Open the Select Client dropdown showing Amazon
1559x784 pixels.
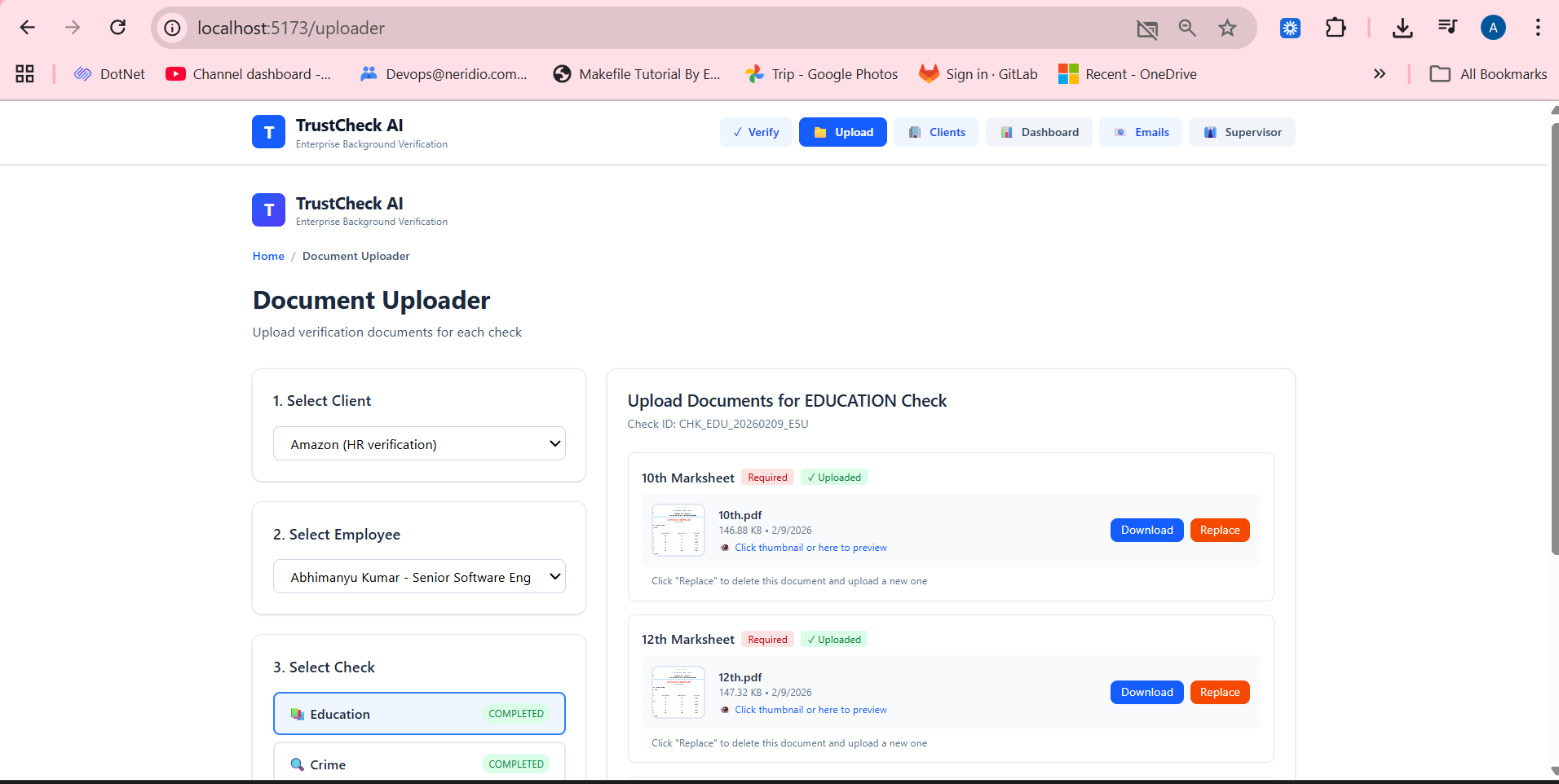click(419, 444)
